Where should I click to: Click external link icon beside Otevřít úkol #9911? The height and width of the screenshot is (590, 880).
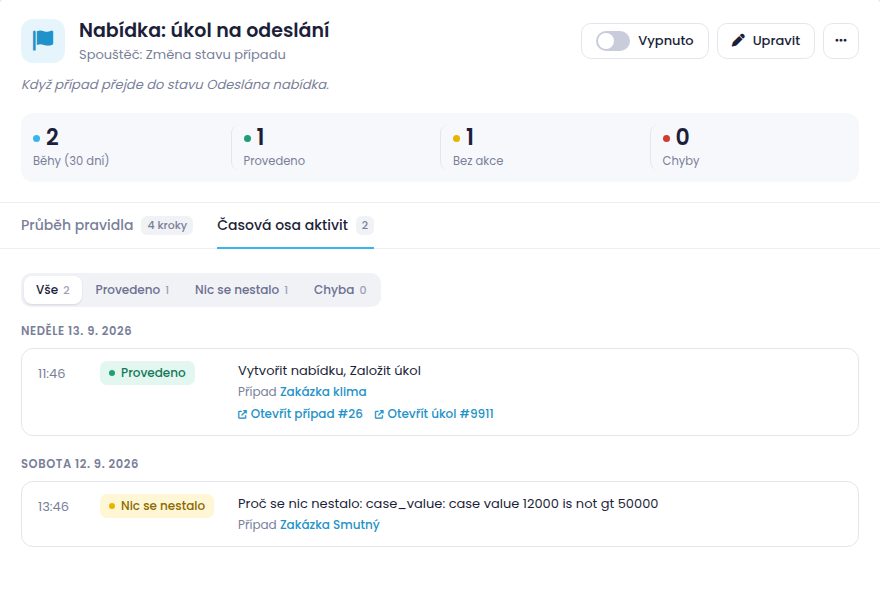click(379, 414)
